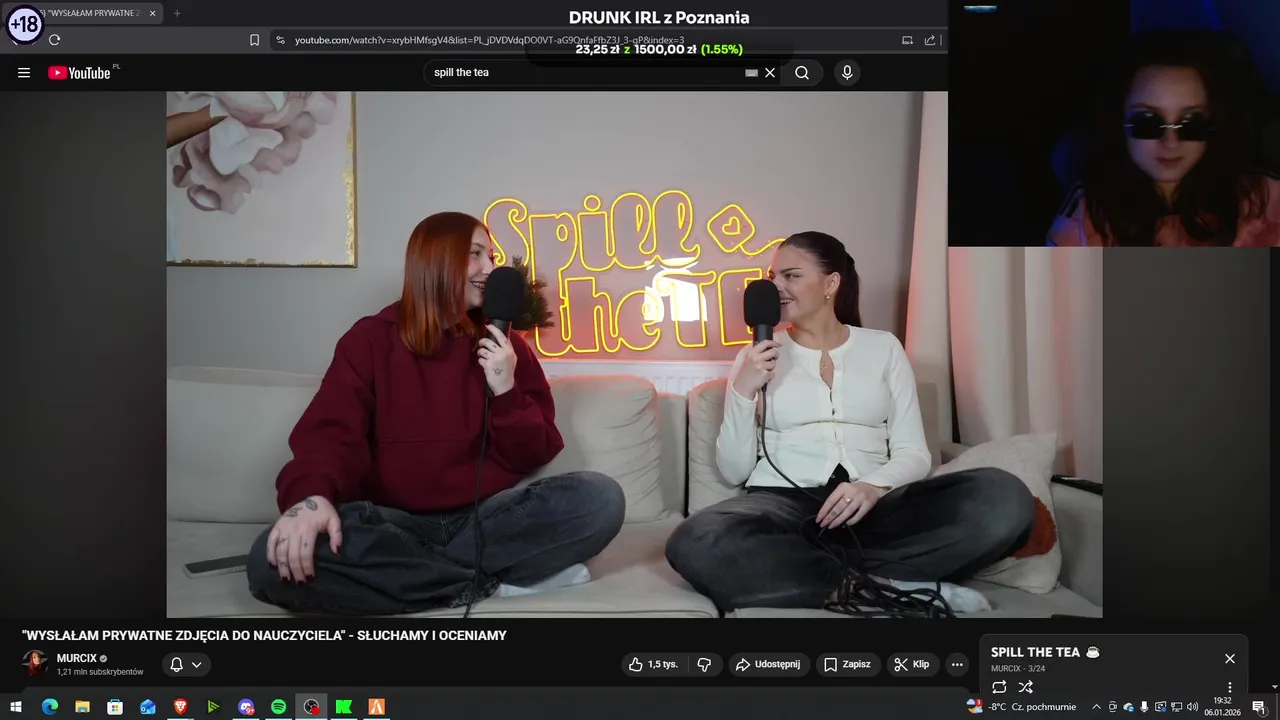This screenshot has height=720, width=1280.
Task: Switch to OBS Studio on the taskbar
Action: tap(311, 707)
